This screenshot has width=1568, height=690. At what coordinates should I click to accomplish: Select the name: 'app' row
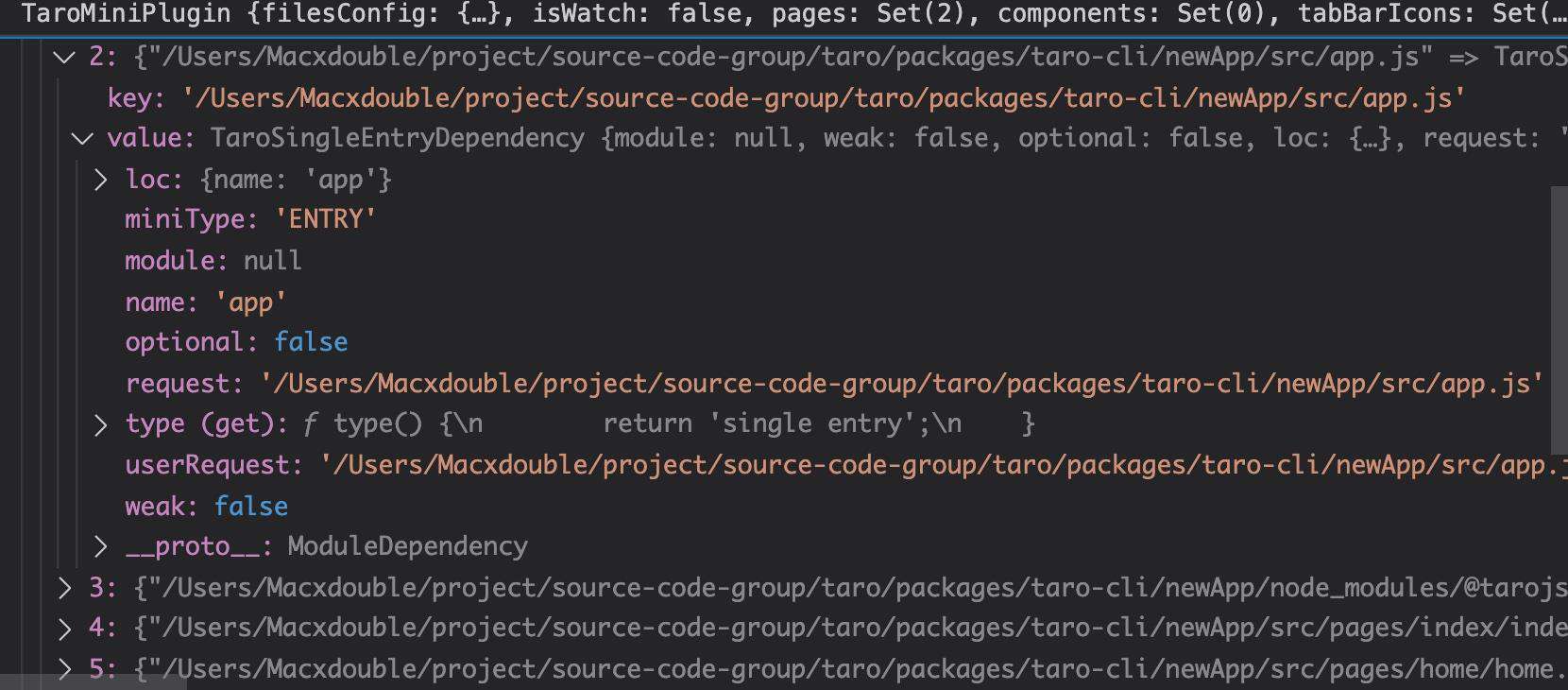[206, 302]
